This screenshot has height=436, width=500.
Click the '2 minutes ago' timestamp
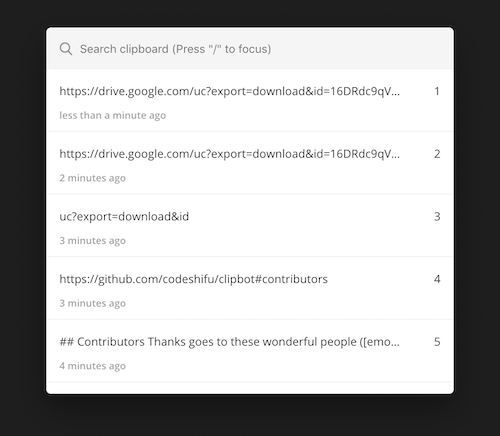pyautogui.click(x=93, y=178)
